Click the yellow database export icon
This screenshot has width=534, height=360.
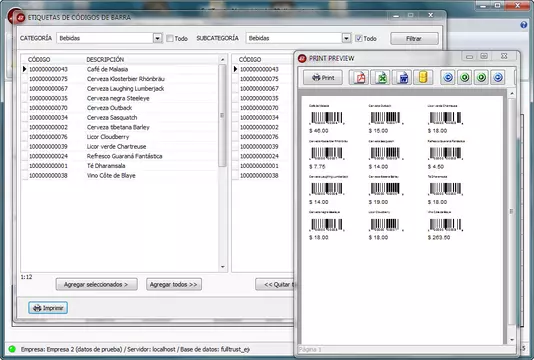[423, 78]
